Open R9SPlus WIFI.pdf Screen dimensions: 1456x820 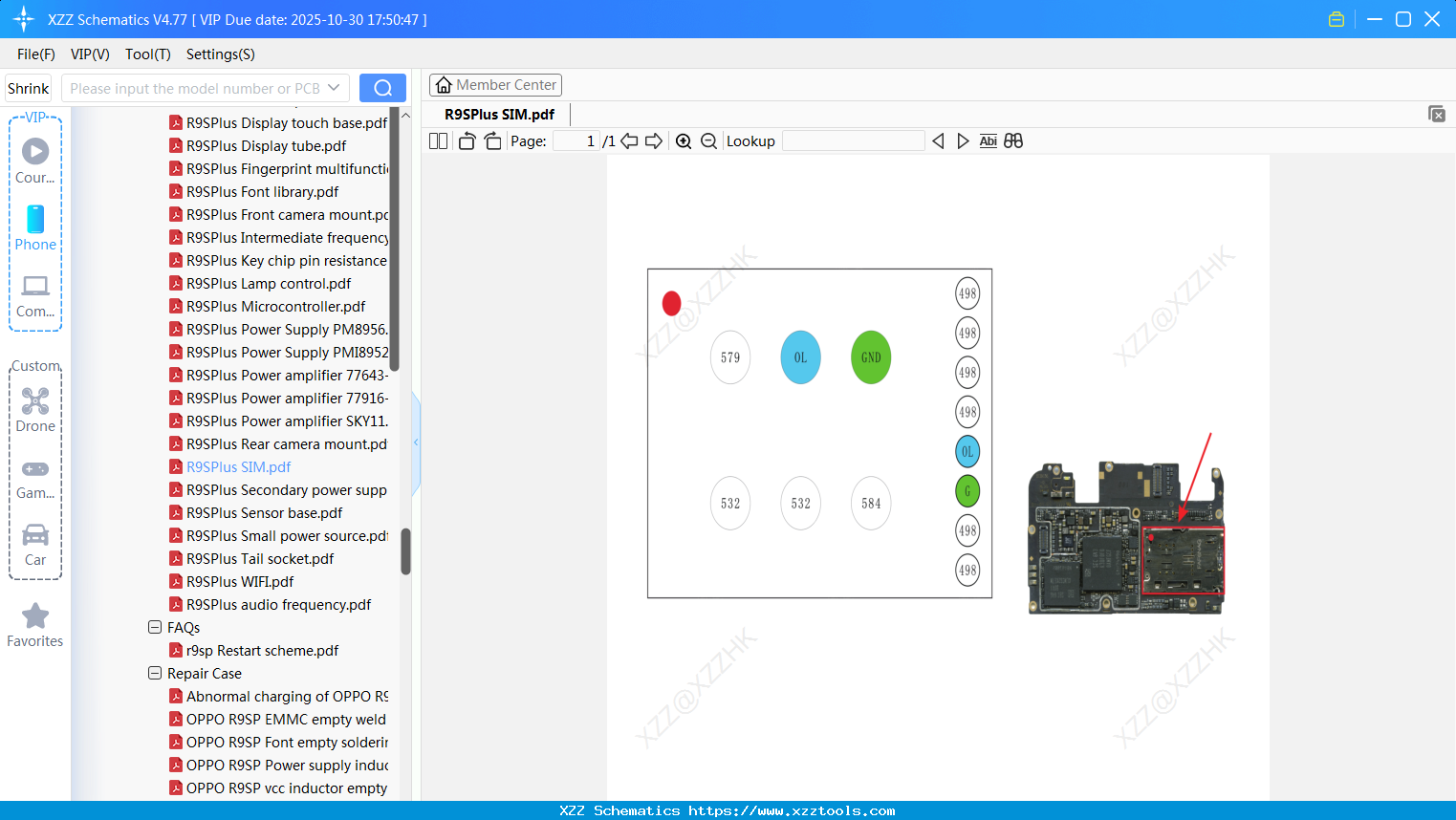(240, 581)
